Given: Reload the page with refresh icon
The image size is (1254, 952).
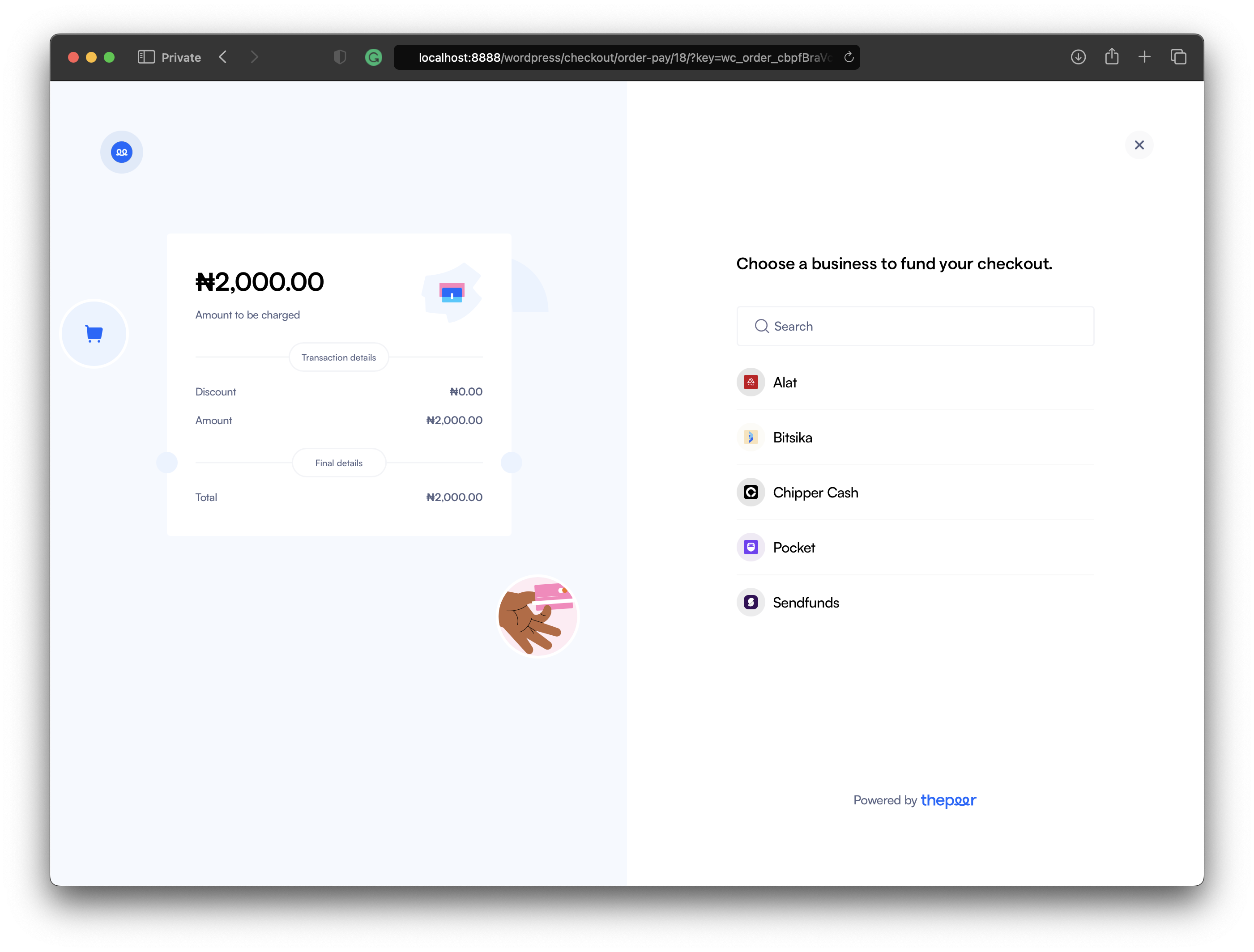Looking at the screenshot, I should click(848, 57).
